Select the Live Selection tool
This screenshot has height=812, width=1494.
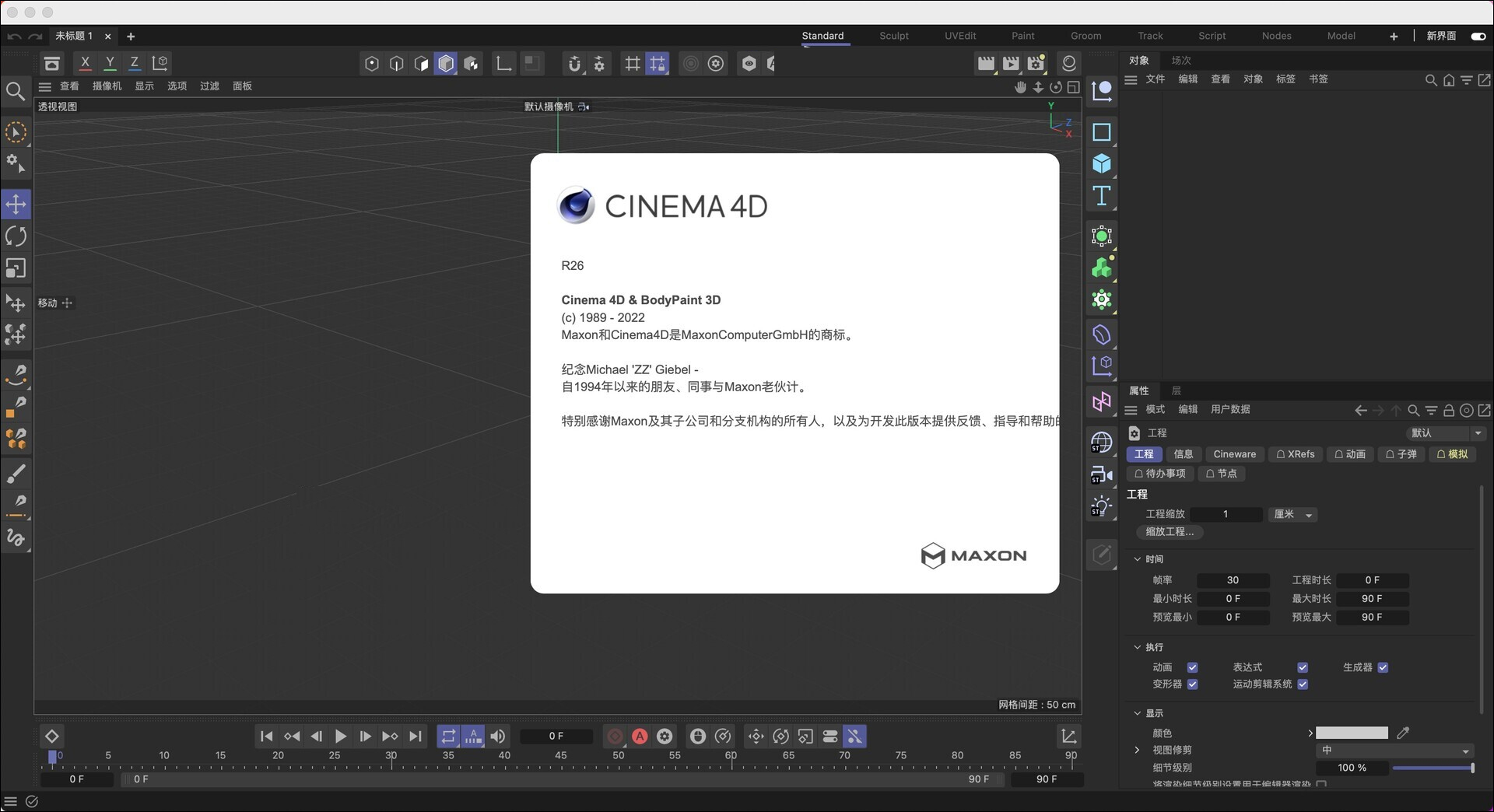16,133
